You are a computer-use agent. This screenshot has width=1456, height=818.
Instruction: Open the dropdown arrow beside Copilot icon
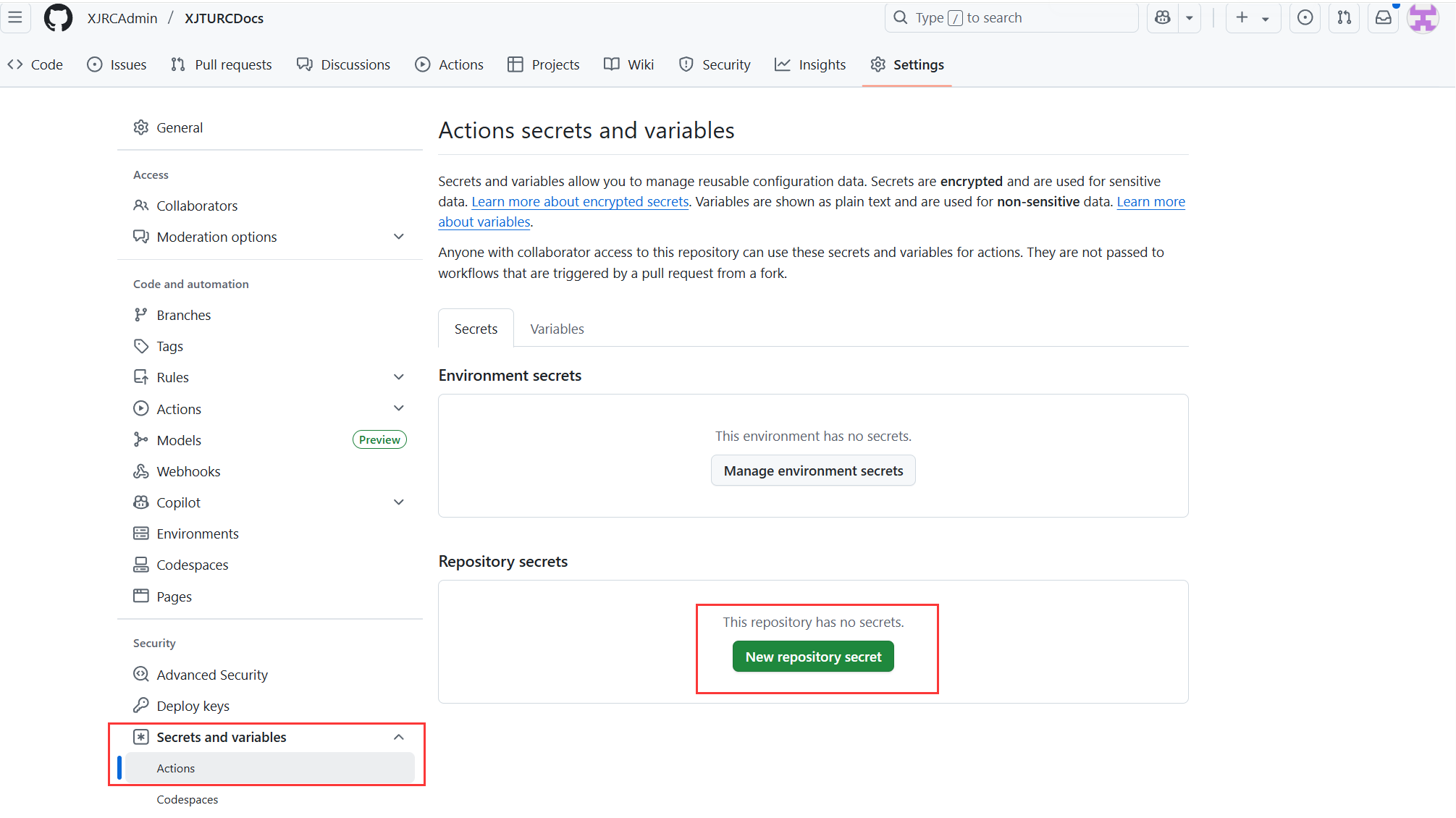coord(1190,18)
